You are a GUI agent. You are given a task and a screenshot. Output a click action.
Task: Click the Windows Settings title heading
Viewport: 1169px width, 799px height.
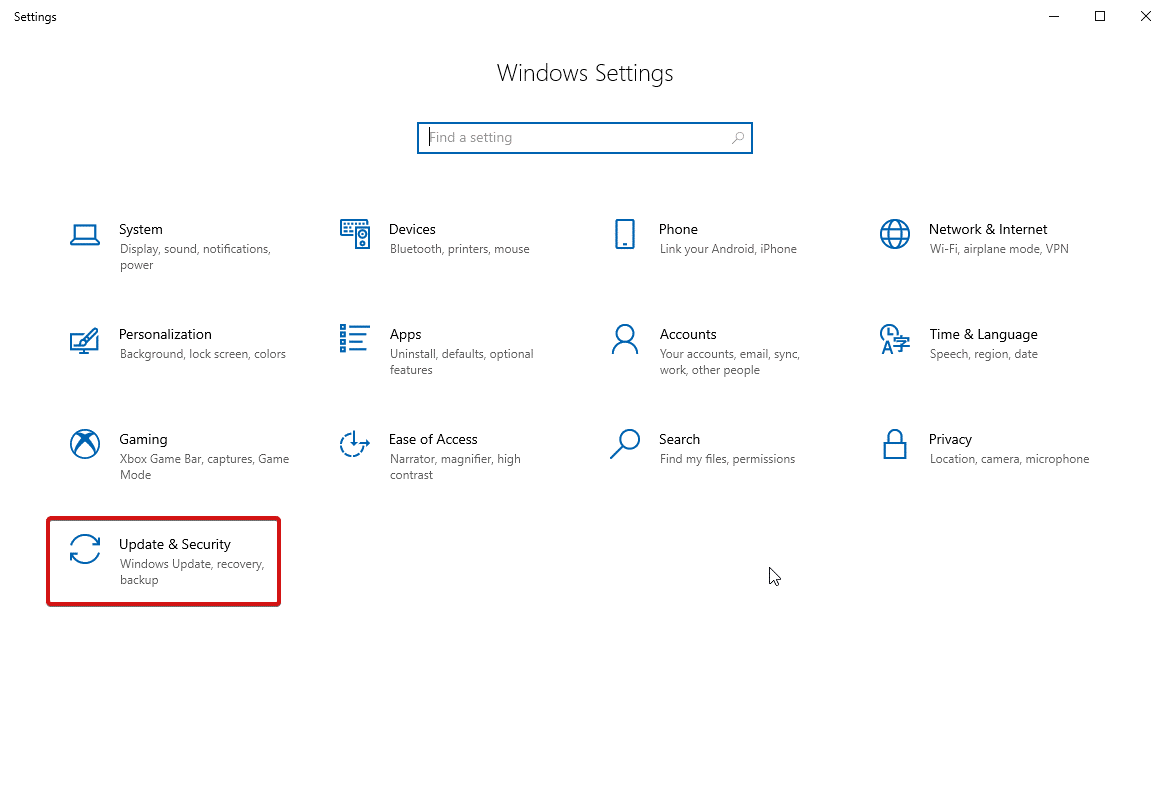click(584, 73)
